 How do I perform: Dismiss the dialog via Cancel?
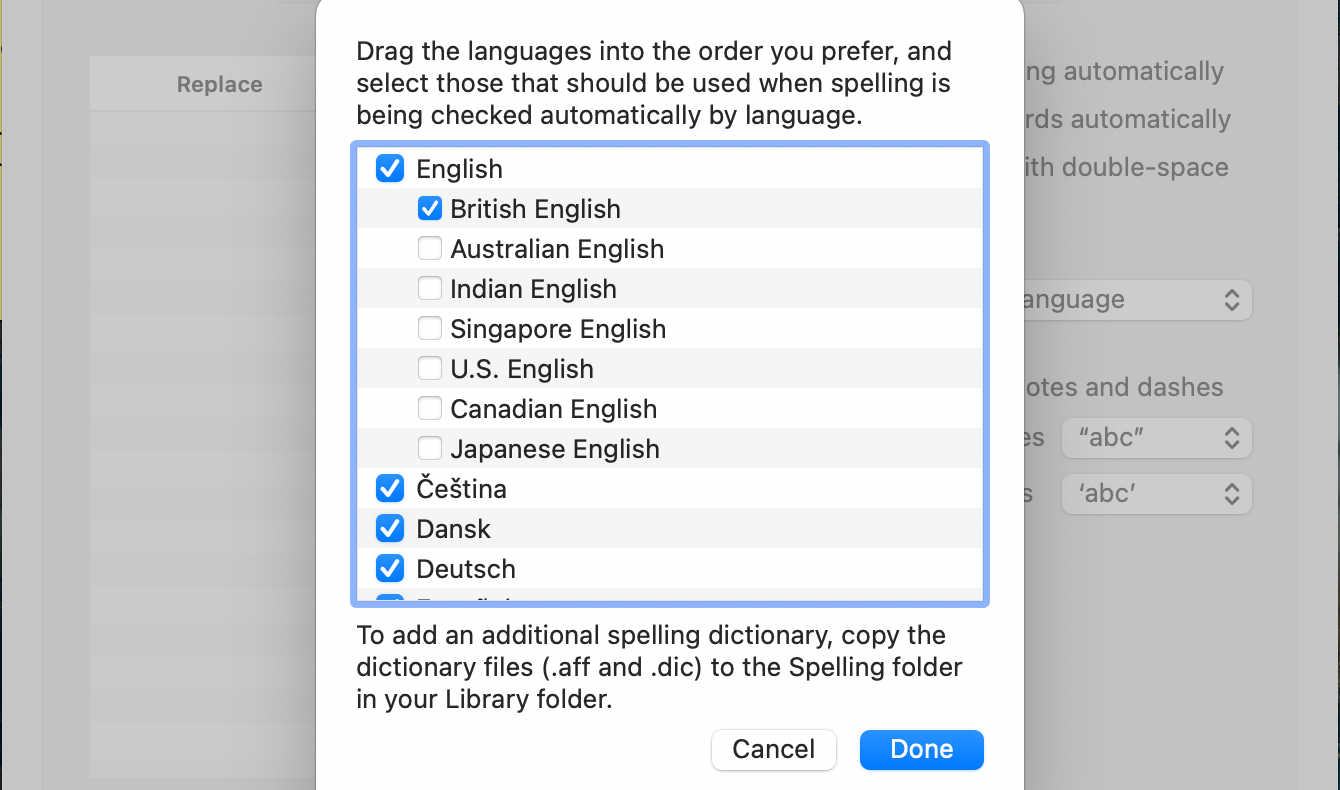point(773,749)
